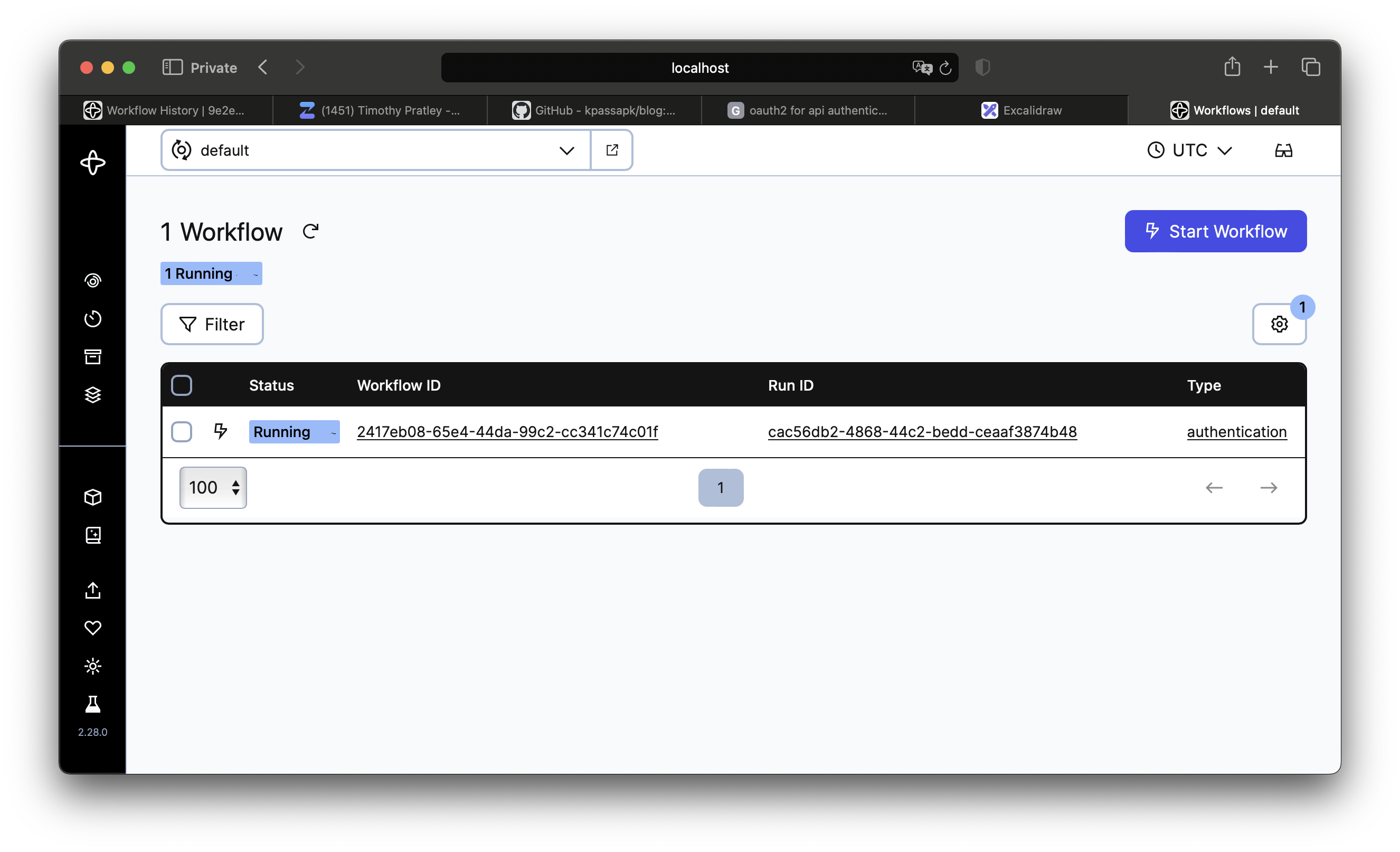Open workflow ID 2417eb08 link
The height and width of the screenshot is (852, 1400).
508,431
